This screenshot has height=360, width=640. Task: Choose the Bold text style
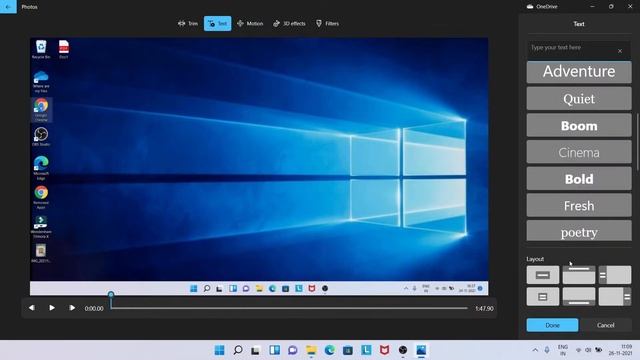click(x=579, y=179)
